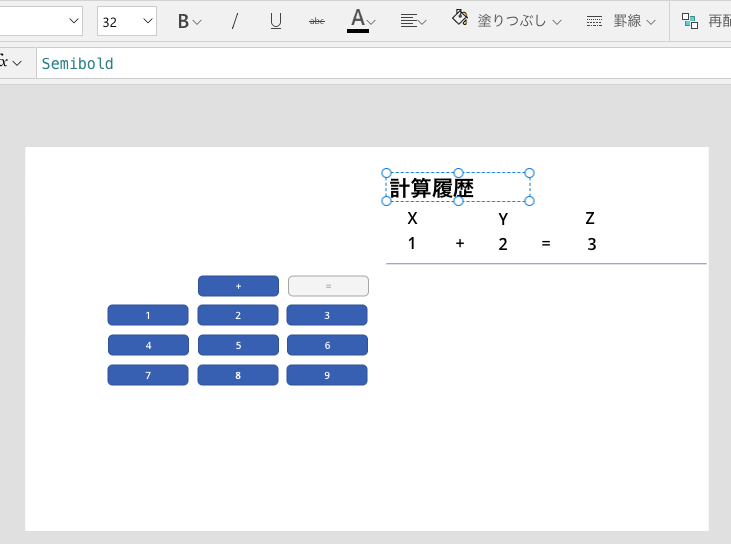Click the 2 button on keypad
This screenshot has width=731, height=544.
(x=238, y=315)
